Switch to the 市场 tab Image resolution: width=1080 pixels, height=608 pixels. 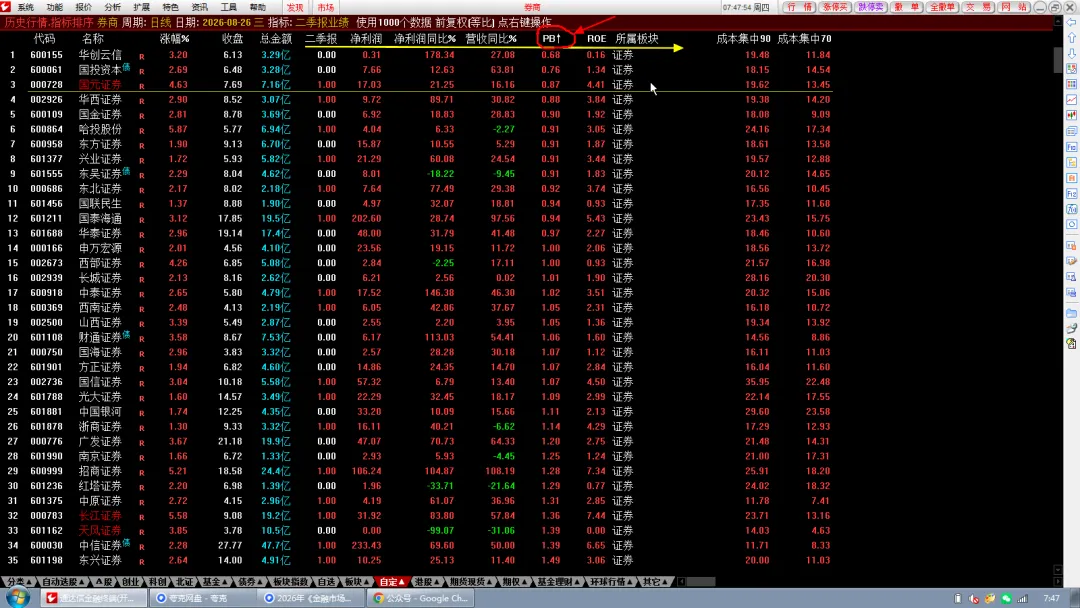pyautogui.click(x=326, y=7)
